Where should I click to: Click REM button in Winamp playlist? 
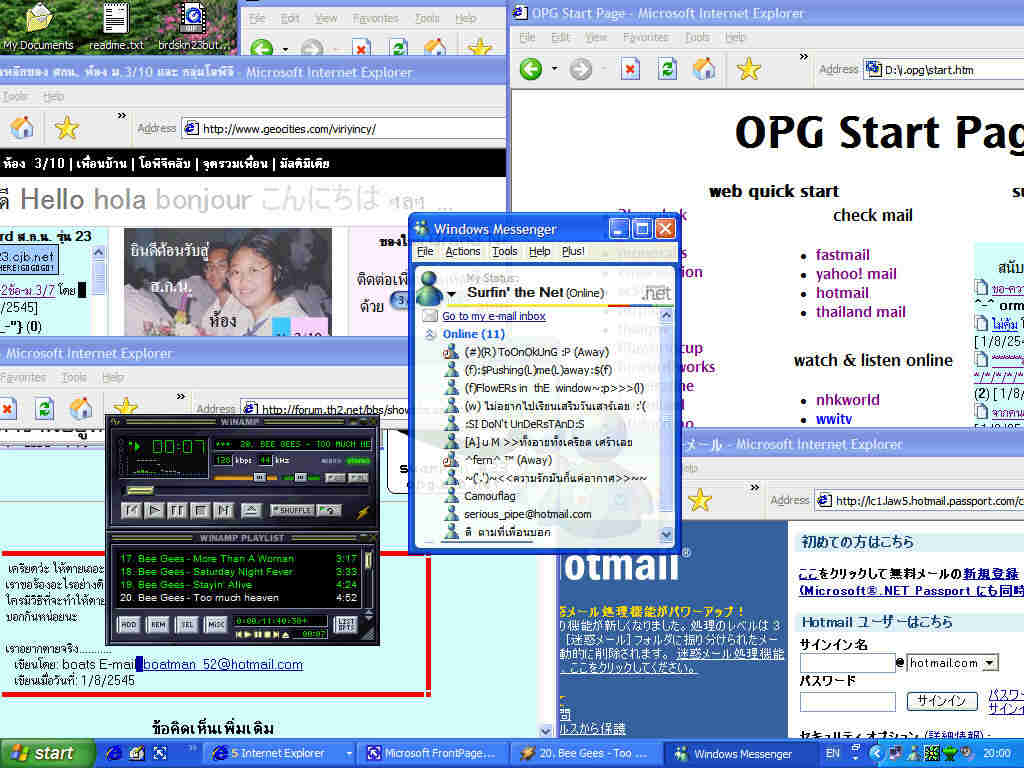158,624
